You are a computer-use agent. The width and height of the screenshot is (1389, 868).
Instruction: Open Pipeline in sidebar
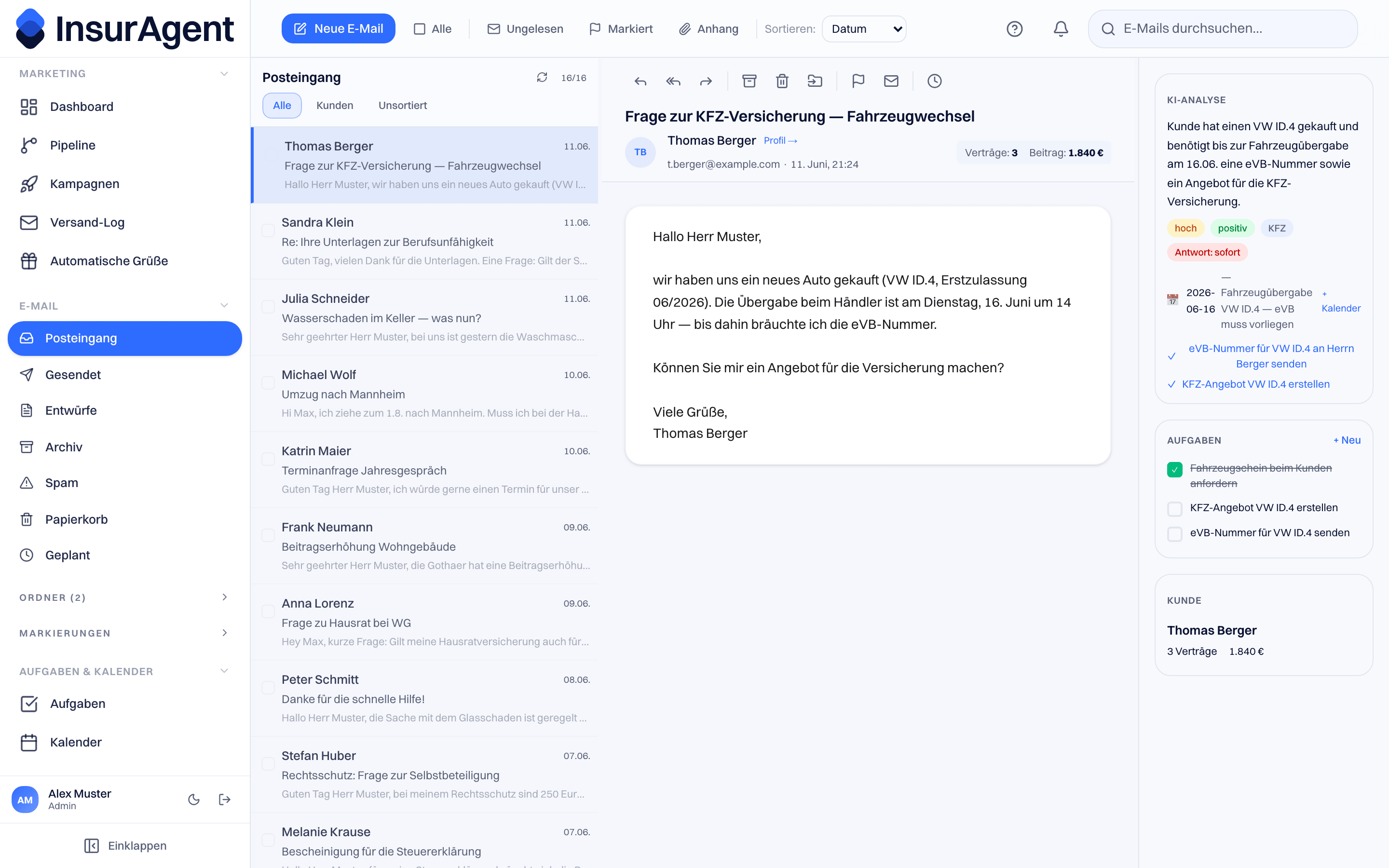(x=124, y=145)
